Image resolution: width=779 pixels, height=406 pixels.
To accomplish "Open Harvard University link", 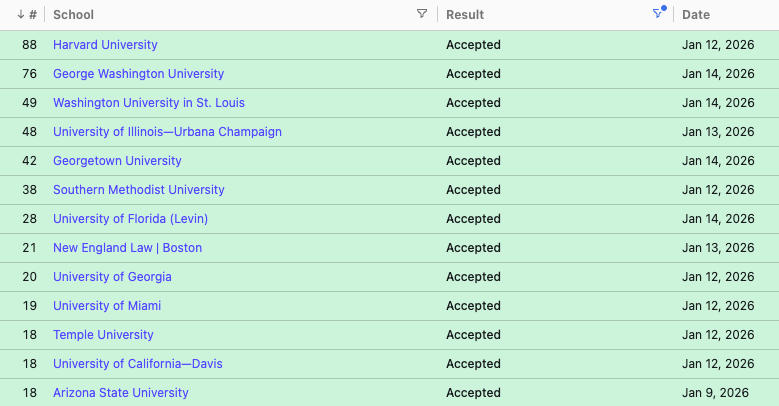I will tap(105, 45).
